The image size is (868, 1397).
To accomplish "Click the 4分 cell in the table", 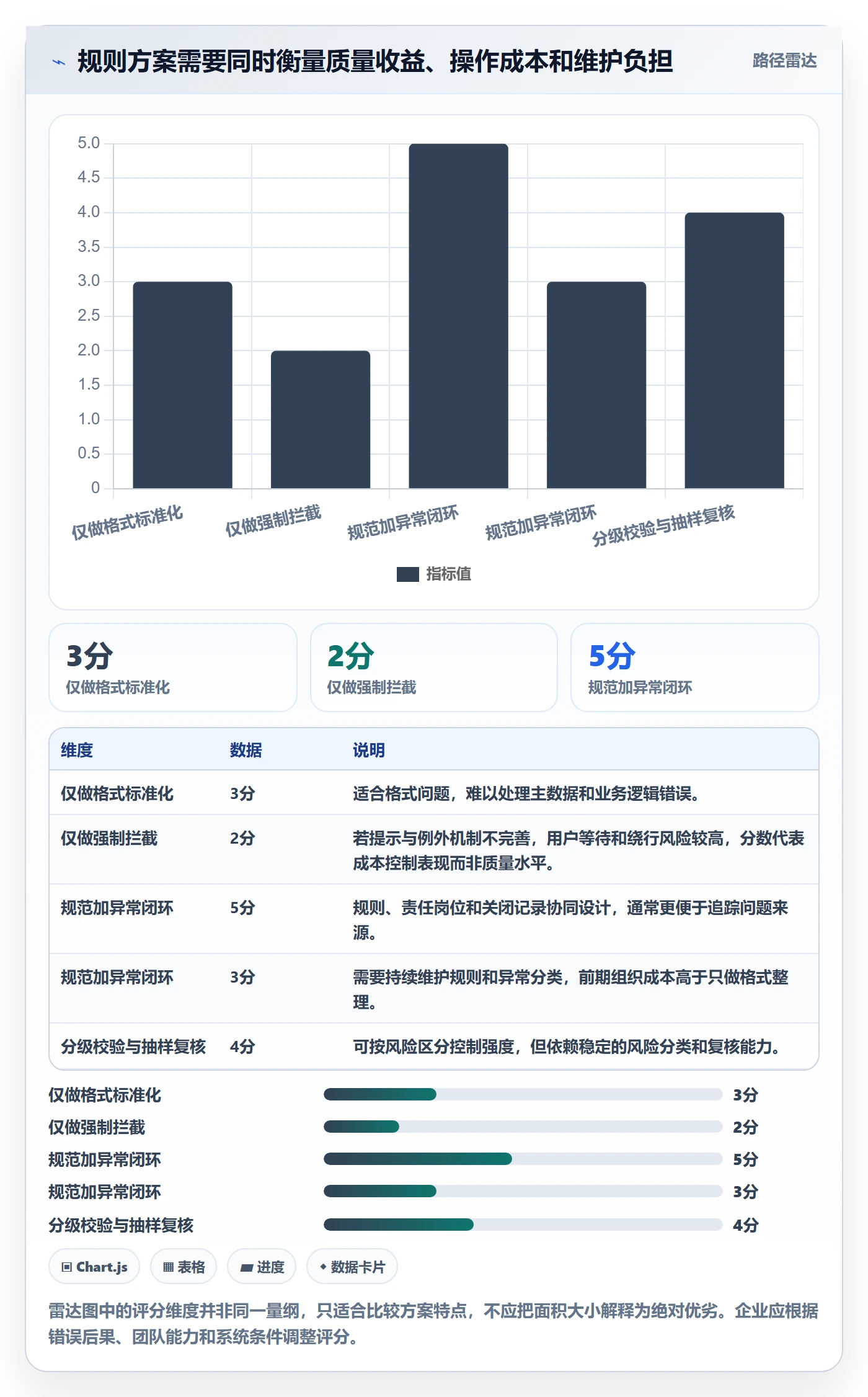I will tap(242, 1047).
